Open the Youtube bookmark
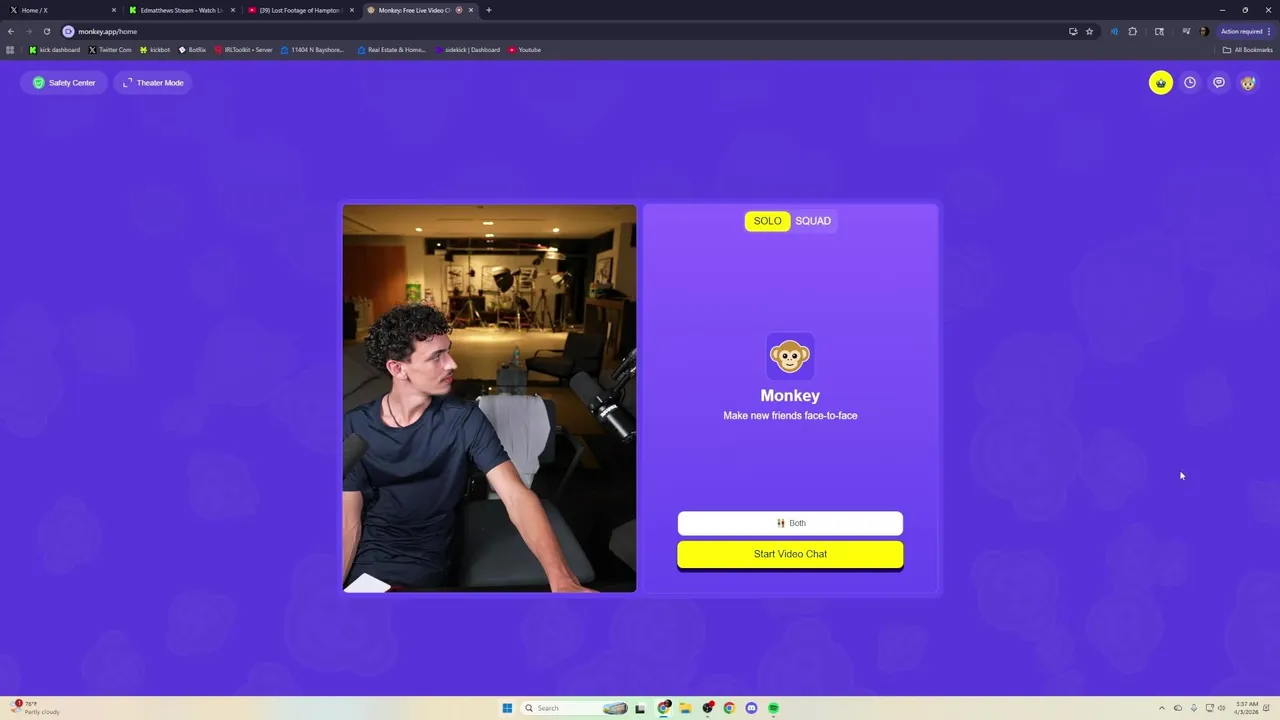1280x720 pixels. coord(525,50)
